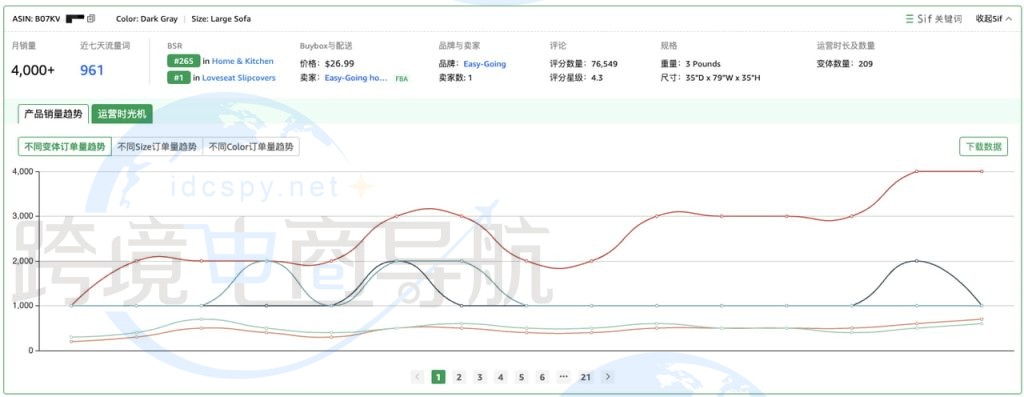This screenshot has width=1024, height=397.
Task: Select the 不同Size订单量趋势 chart view
Action: (157, 147)
